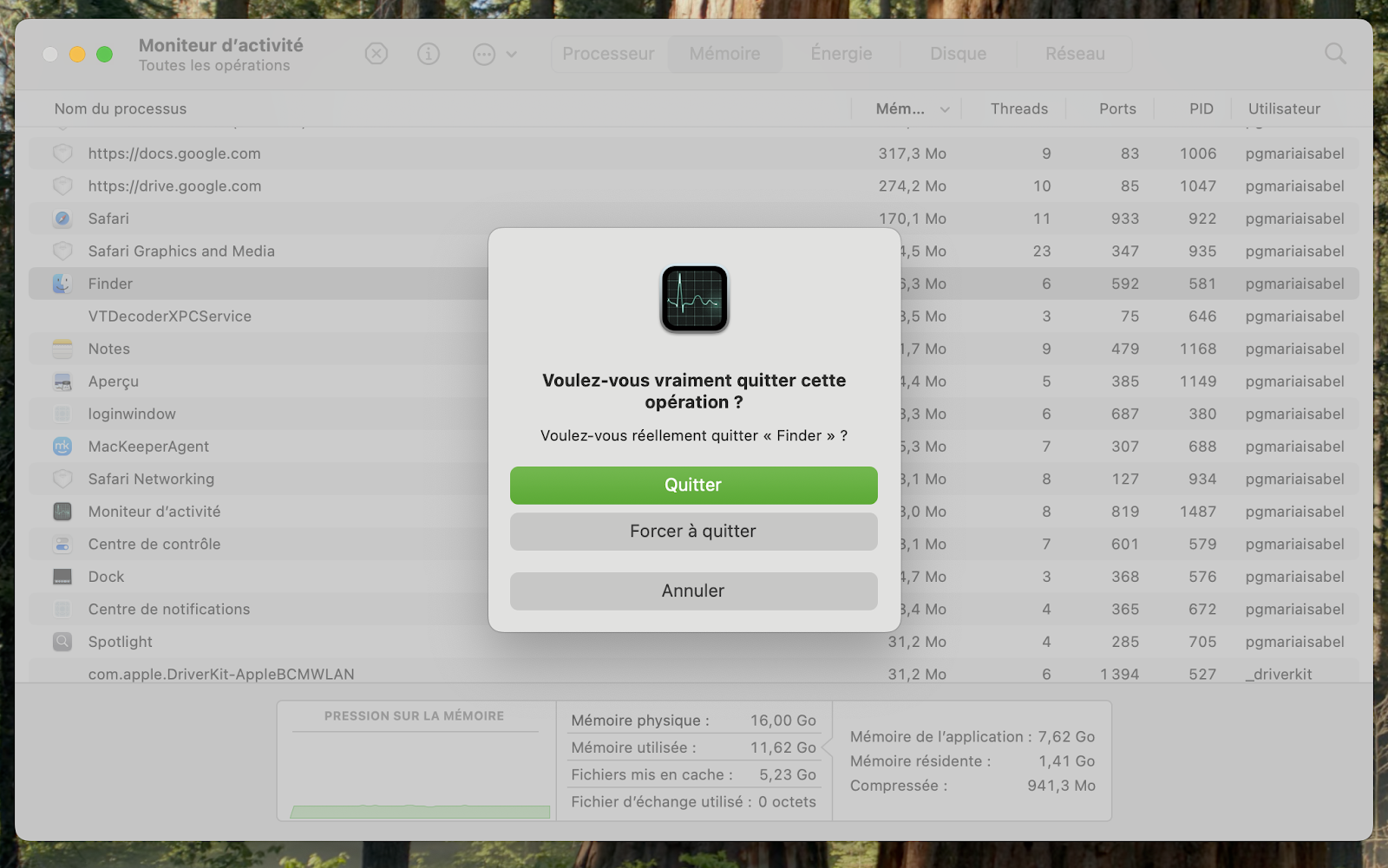Switch to the Processeur tab
The height and width of the screenshot is (868, 1388).
click(x=608, y=54)
